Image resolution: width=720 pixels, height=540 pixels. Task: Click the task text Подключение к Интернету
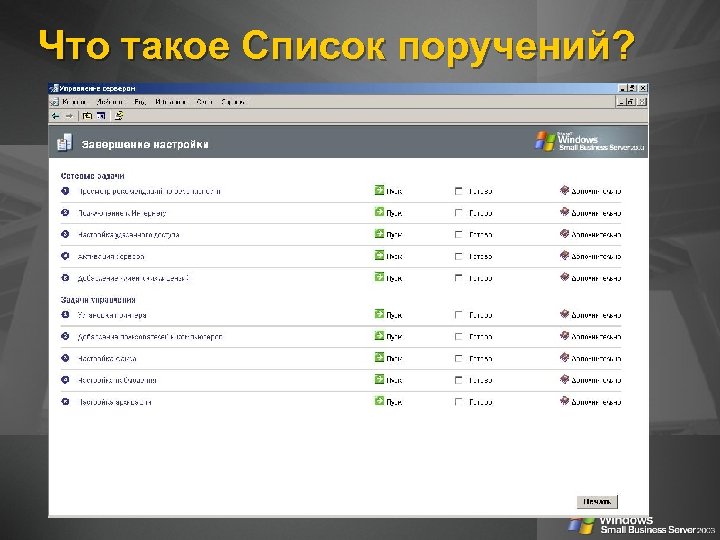(122, 213)
